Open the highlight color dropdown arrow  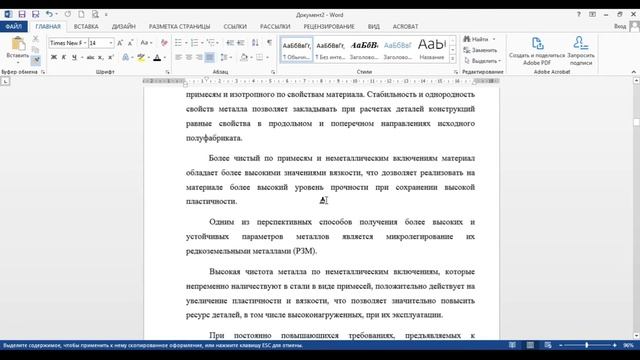click(x=148, y=58)
